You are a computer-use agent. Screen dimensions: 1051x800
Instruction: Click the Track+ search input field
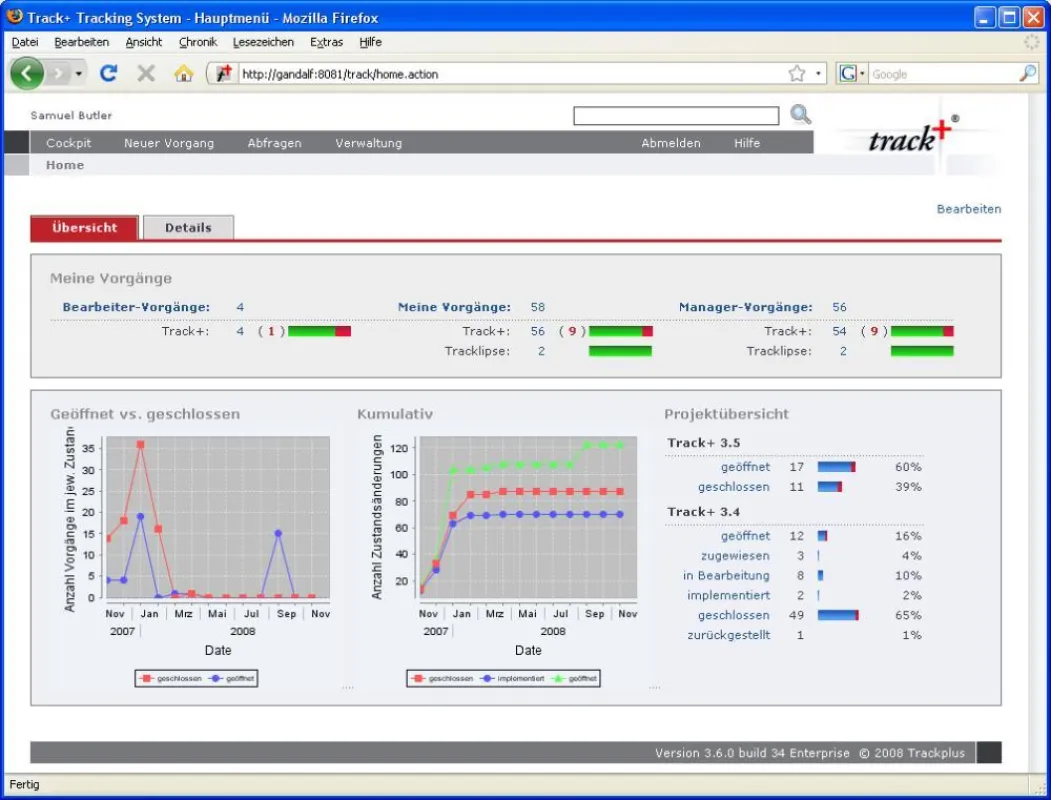676,116
